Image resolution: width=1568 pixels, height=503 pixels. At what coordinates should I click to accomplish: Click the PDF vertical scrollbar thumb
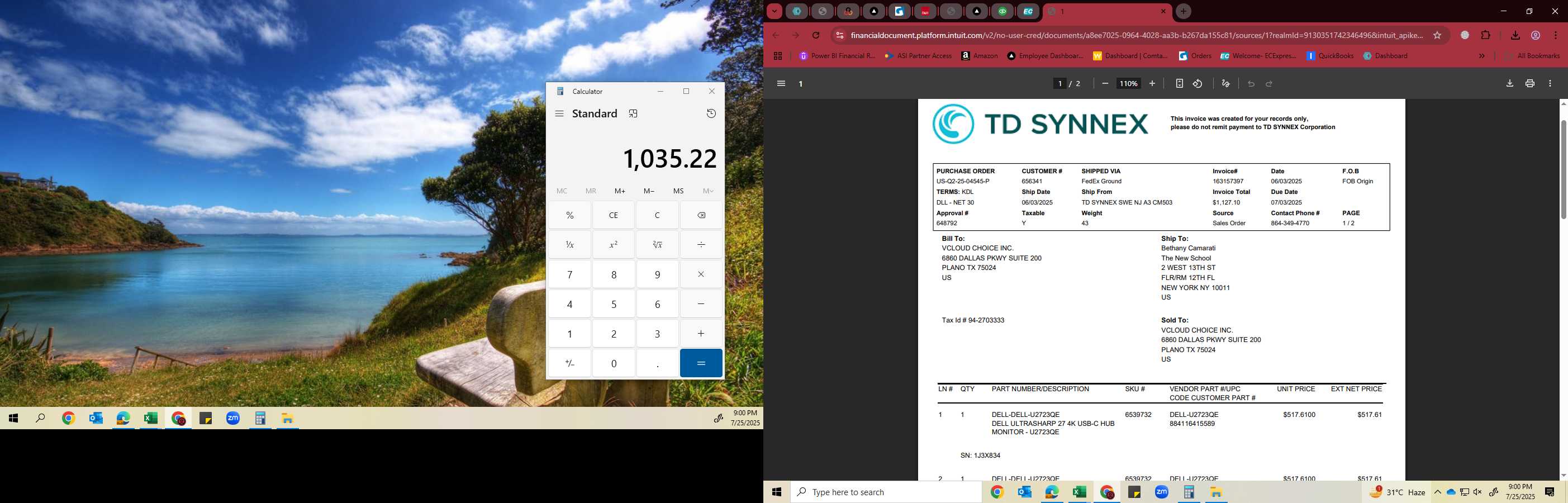point(1563,169)
